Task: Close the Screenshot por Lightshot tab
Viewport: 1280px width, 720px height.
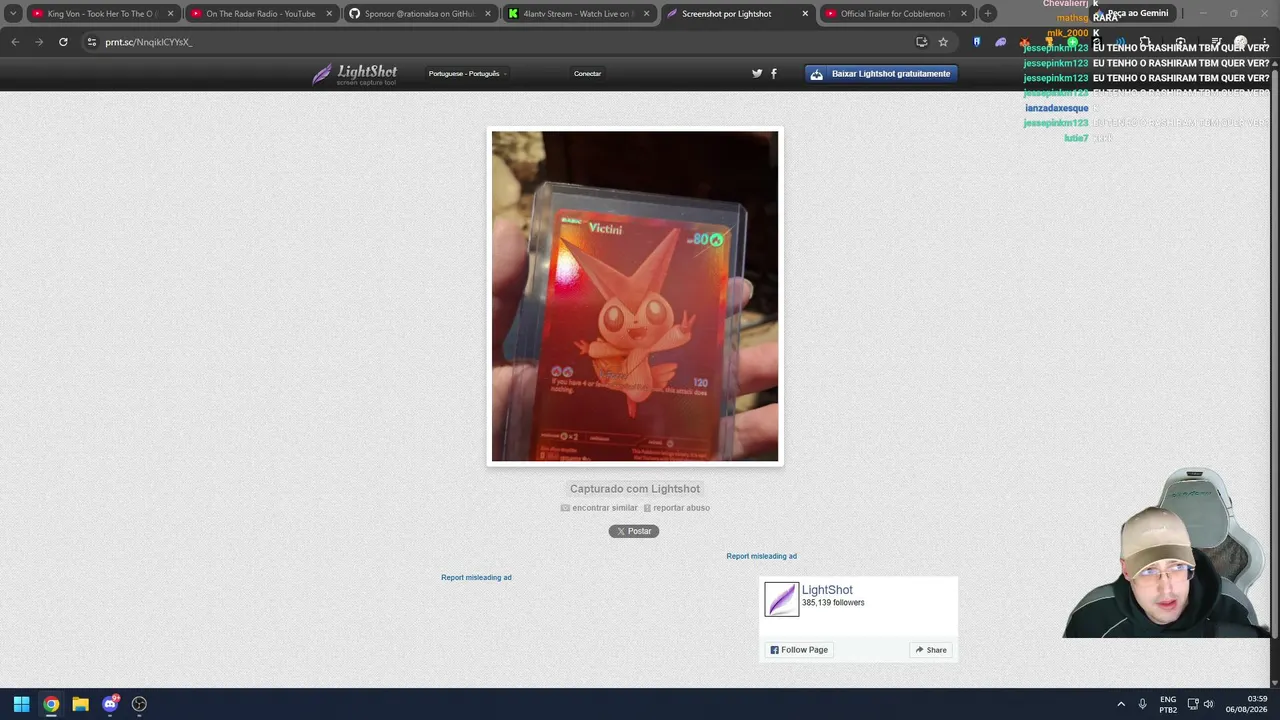Action: click(x=805, y=14)
